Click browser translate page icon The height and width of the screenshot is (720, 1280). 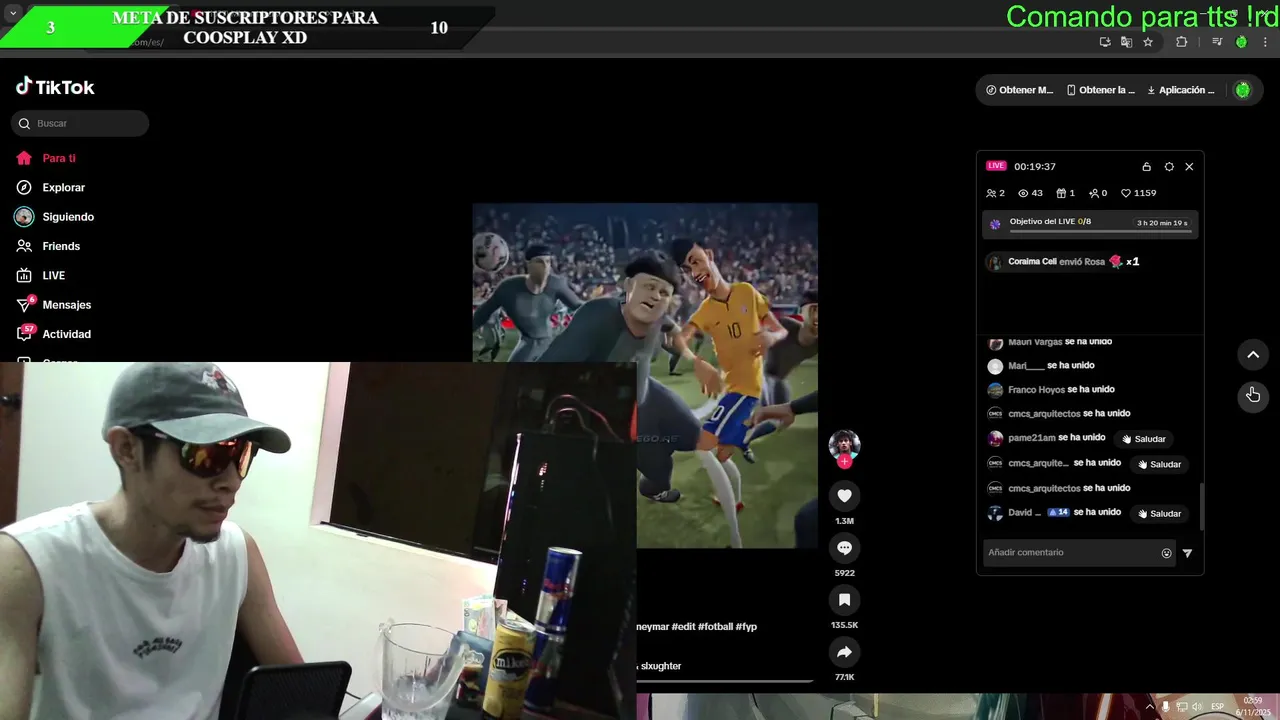(x=1126, y=42)
